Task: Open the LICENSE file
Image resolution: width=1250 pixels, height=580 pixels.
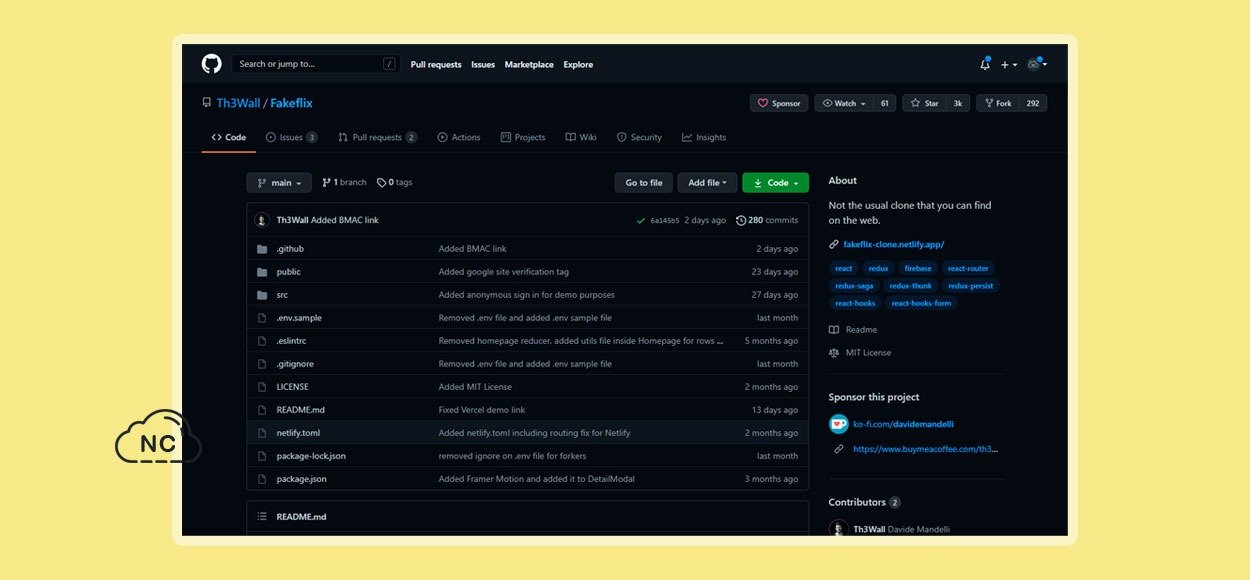Action: click(292, 387)
